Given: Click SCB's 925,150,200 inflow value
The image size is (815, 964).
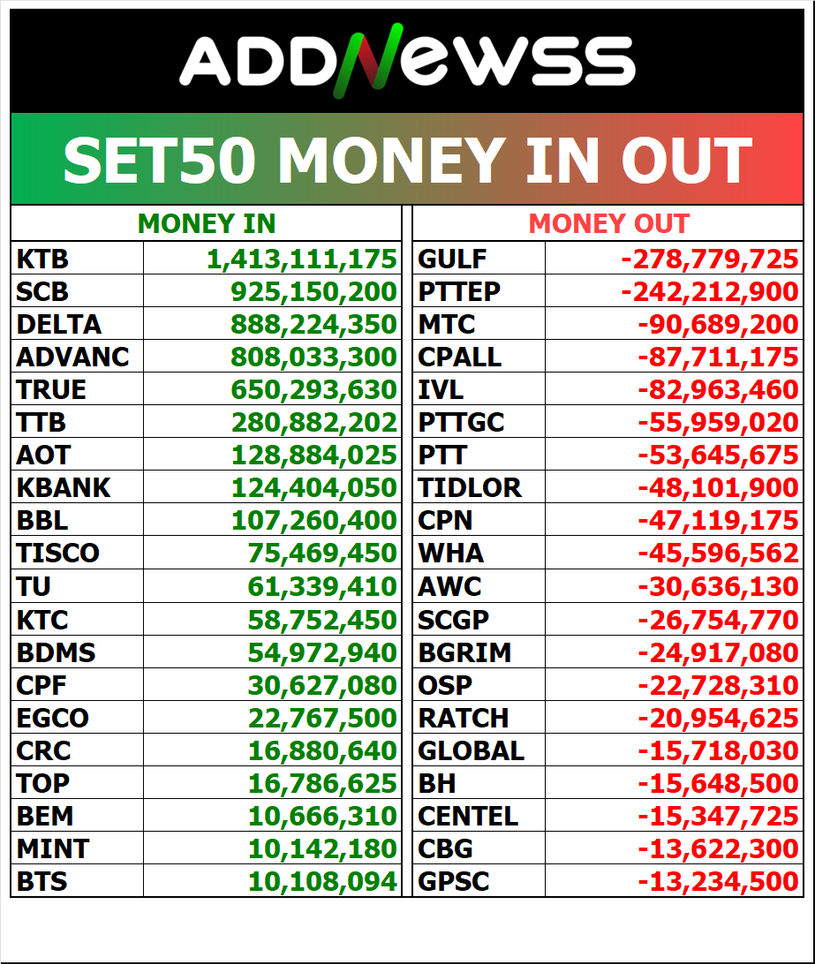Looking at the screenshot, I should (x=314, y=292).
